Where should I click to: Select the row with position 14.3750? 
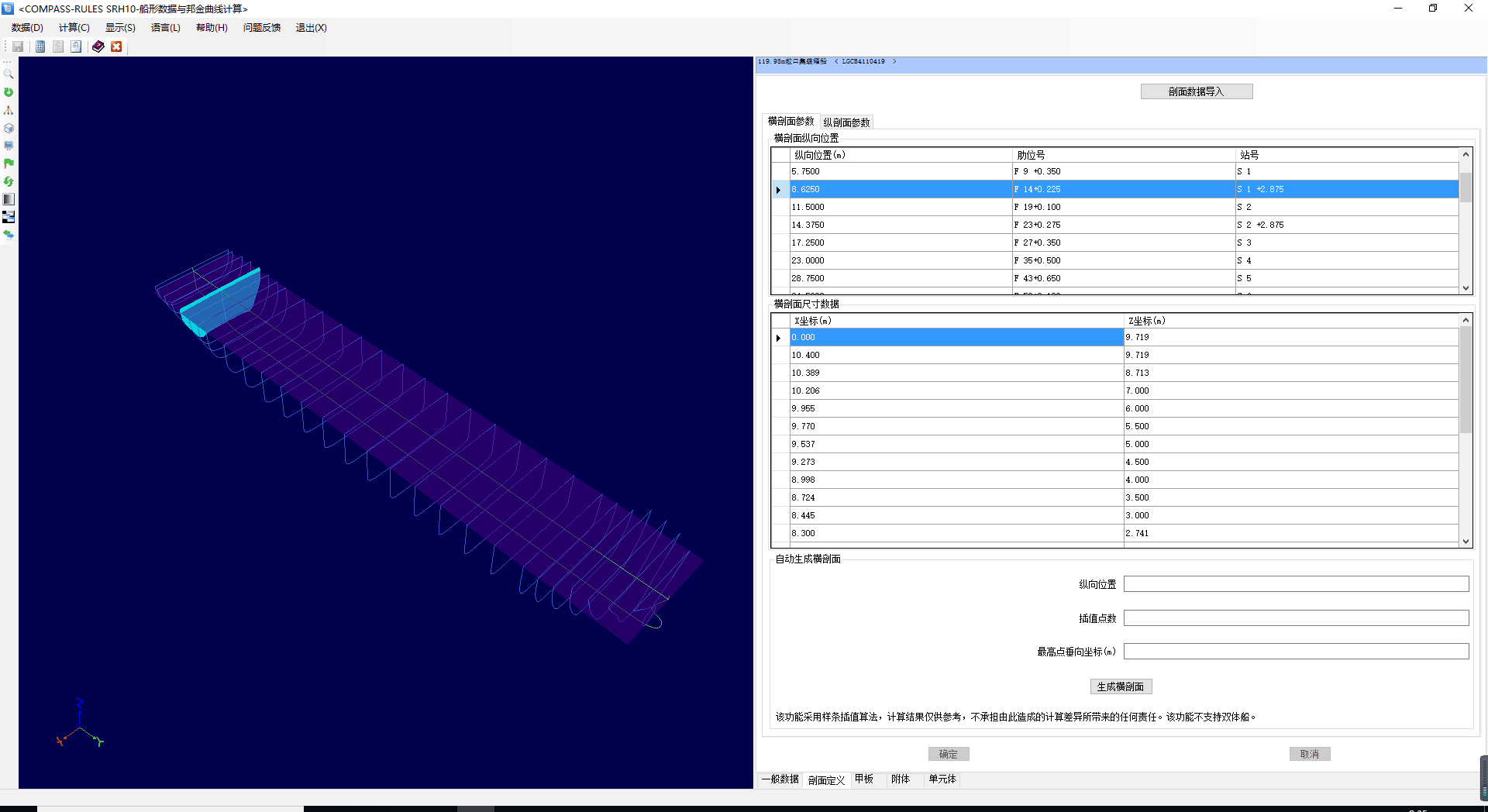899,225
